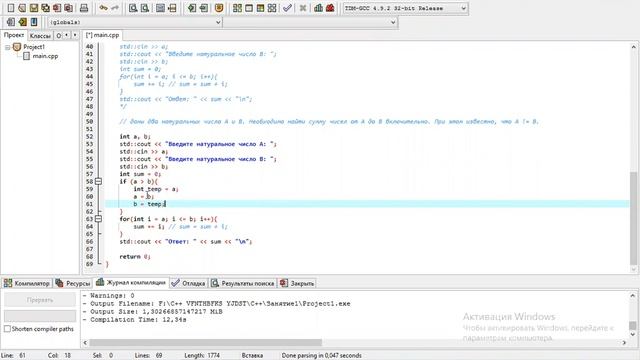The height and width of the screenshot is (360, 640).
Task: Open the empty member function dropdown
Action: click(393, 22)
